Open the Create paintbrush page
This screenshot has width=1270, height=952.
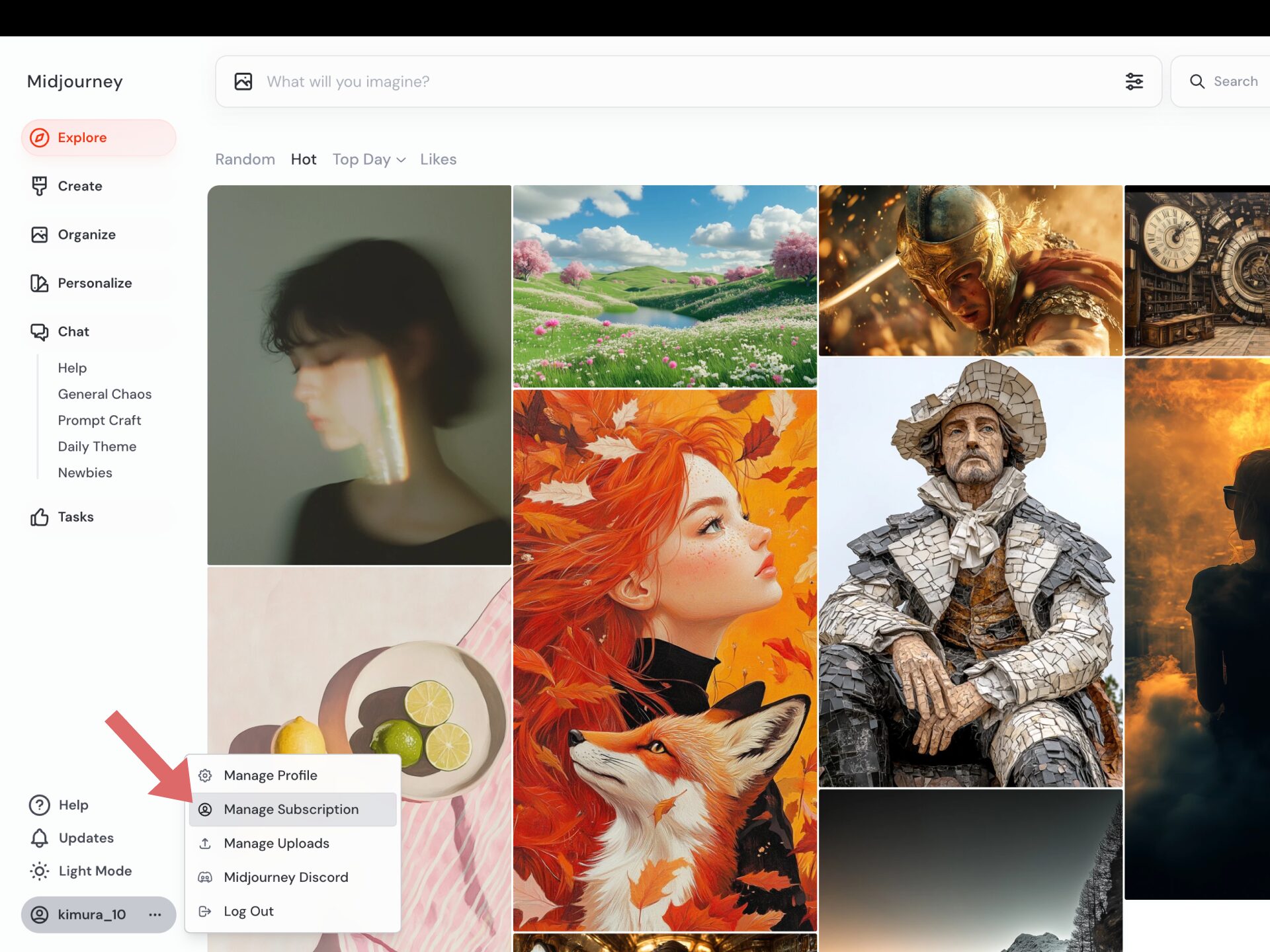79,186
